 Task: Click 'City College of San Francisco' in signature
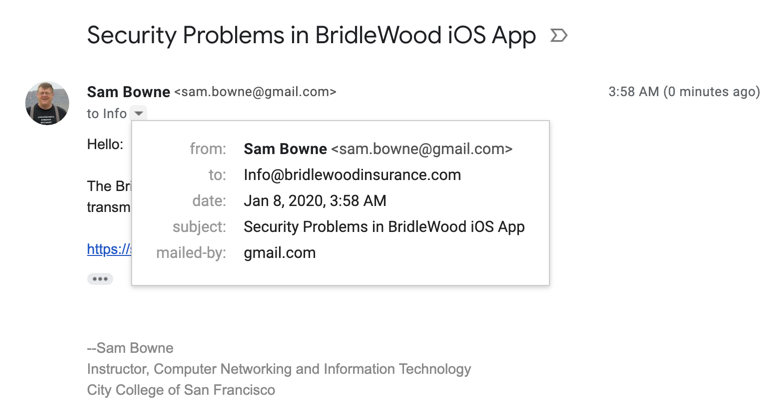click(x=181, y=390)
